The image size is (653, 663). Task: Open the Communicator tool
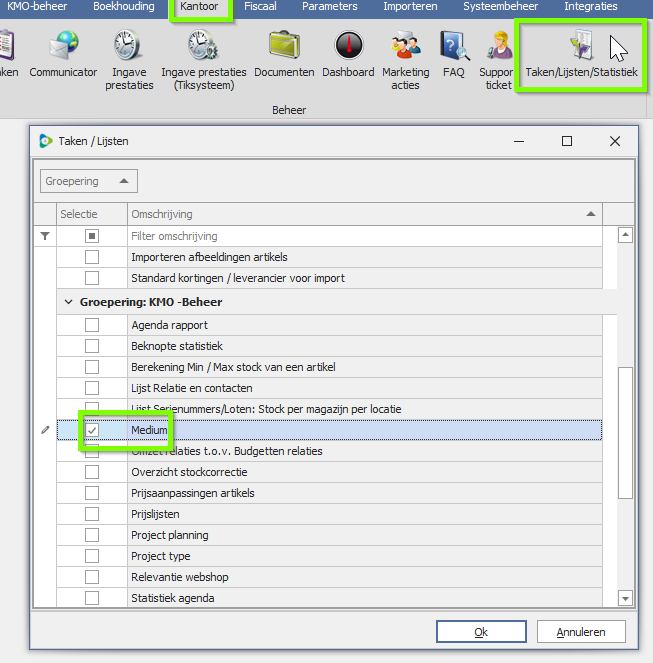tap(63, 54)
